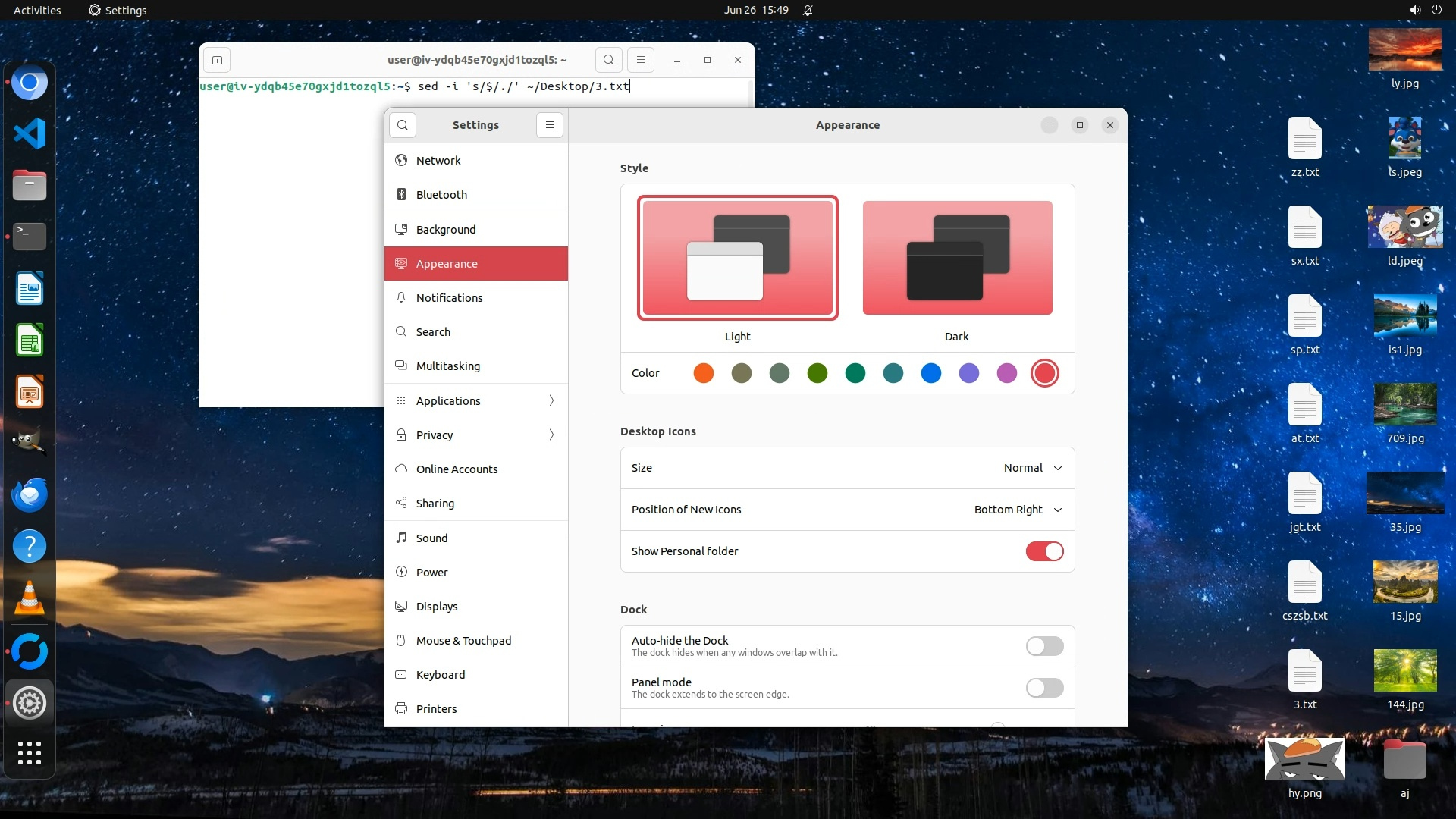This screenshot has width=1456, height=819.
Task: Open the icon Size dropdown
Action: point(1032,468)
